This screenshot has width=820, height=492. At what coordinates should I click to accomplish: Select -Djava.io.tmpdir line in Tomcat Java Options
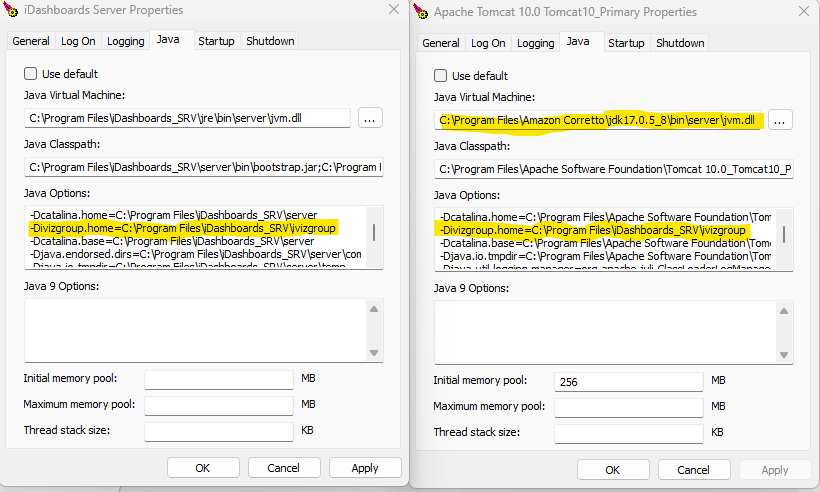tap(606, 256)
